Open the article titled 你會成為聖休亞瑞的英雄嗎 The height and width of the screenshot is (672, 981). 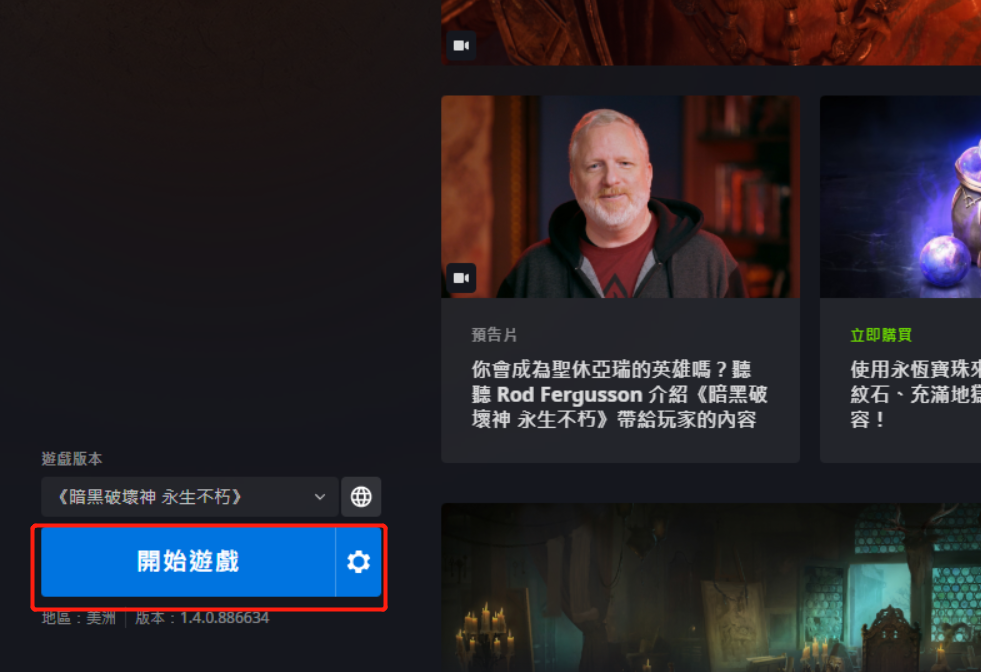[x=619, y=394]
